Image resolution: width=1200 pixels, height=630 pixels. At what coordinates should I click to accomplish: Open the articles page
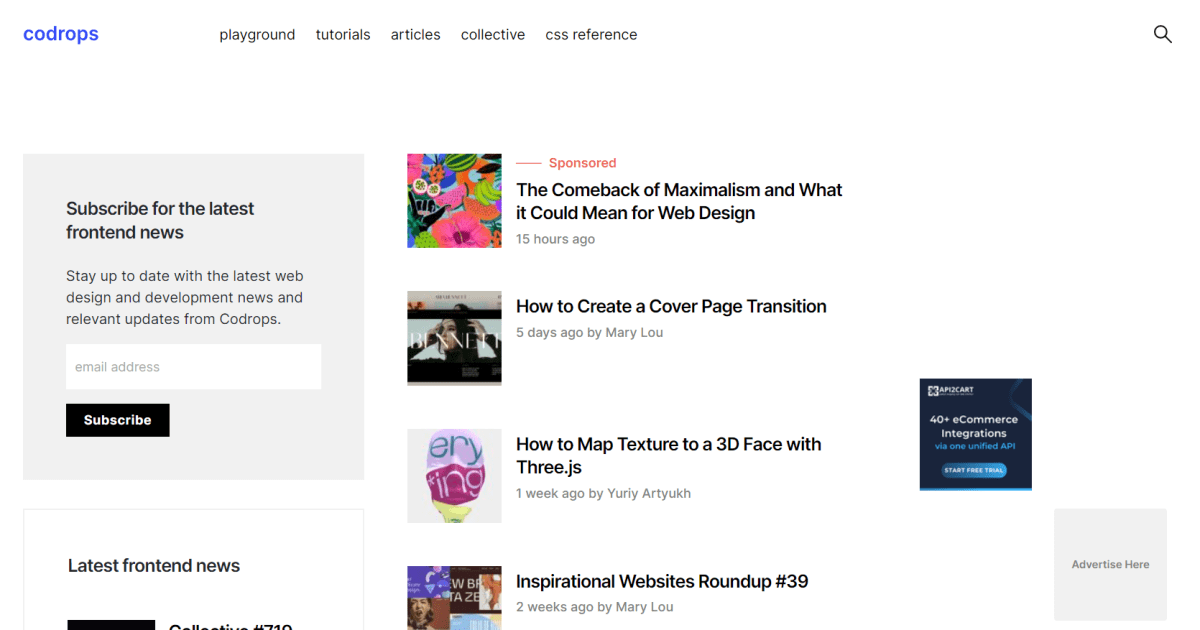[x=415, y=34]
